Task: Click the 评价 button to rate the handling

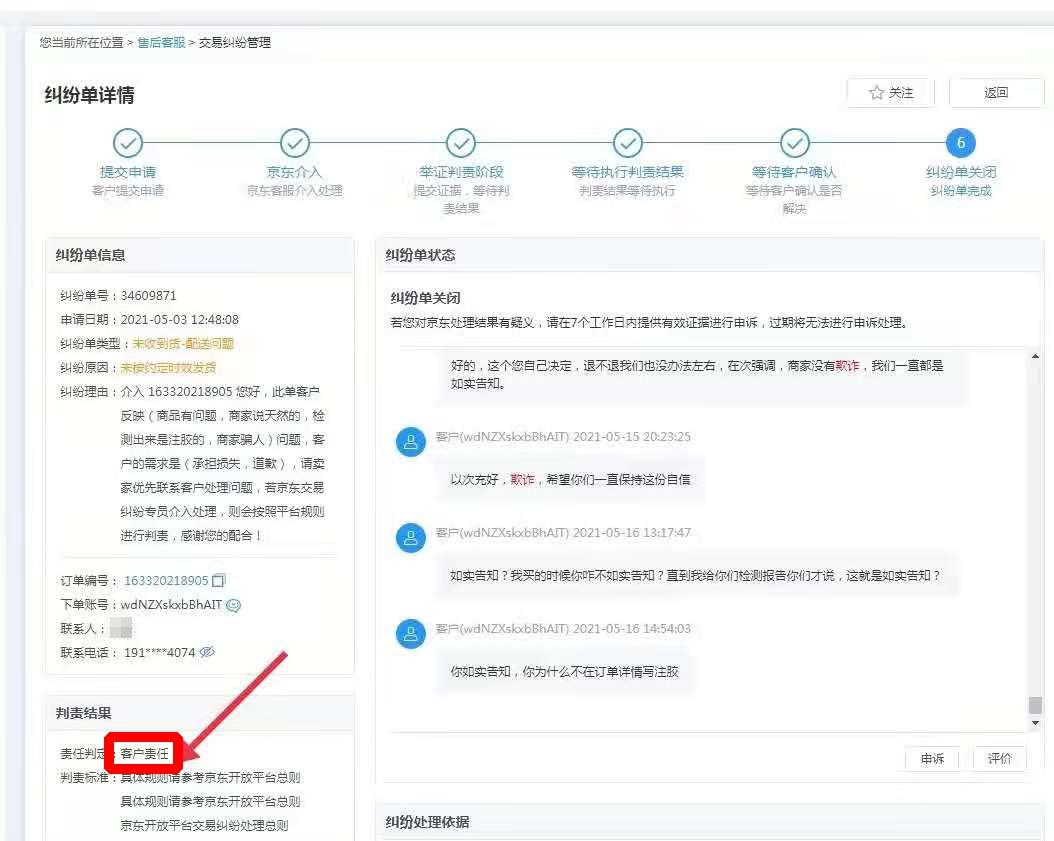Action: 999,758
